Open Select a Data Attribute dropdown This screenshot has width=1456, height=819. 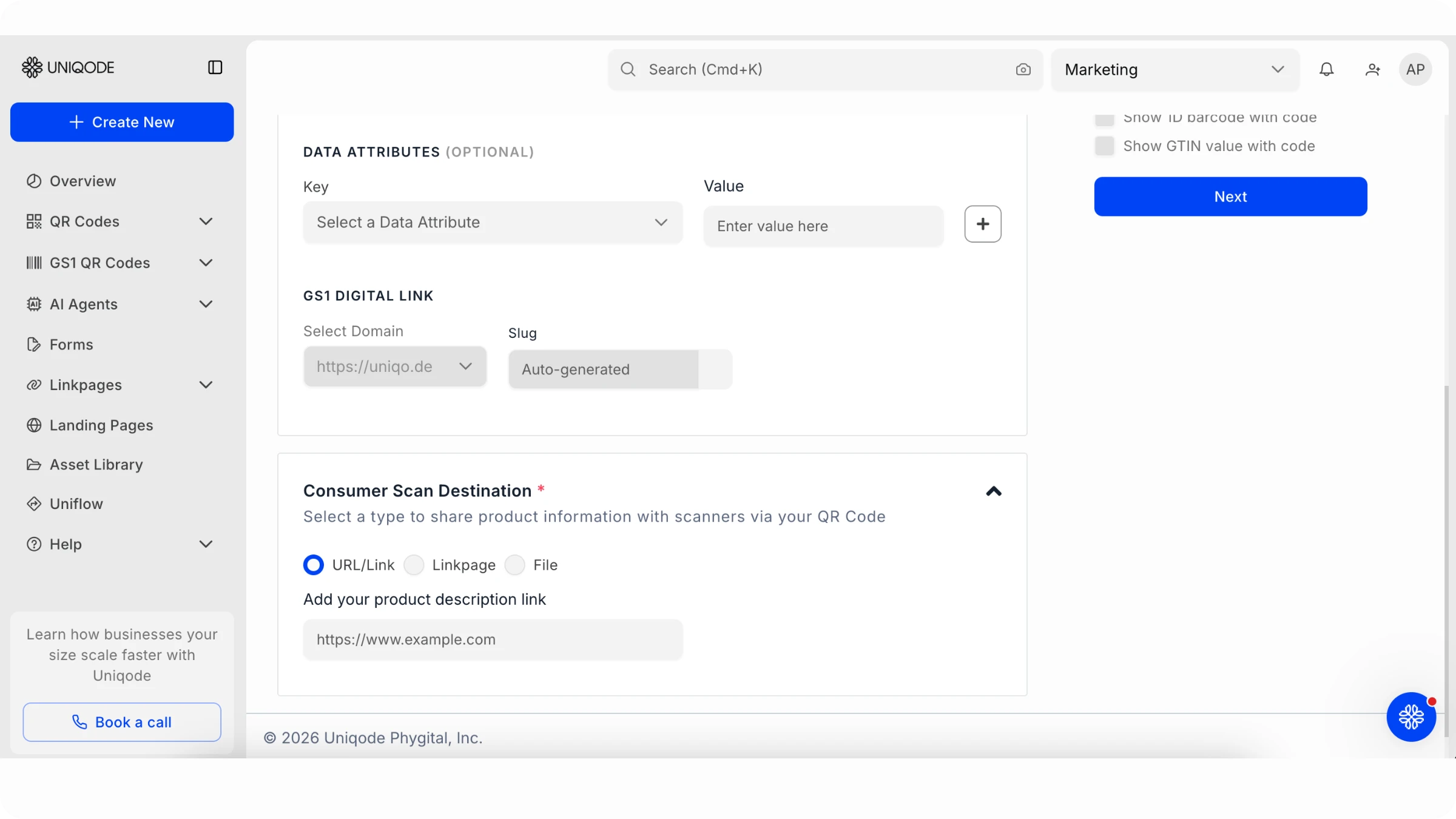[493, 223]
